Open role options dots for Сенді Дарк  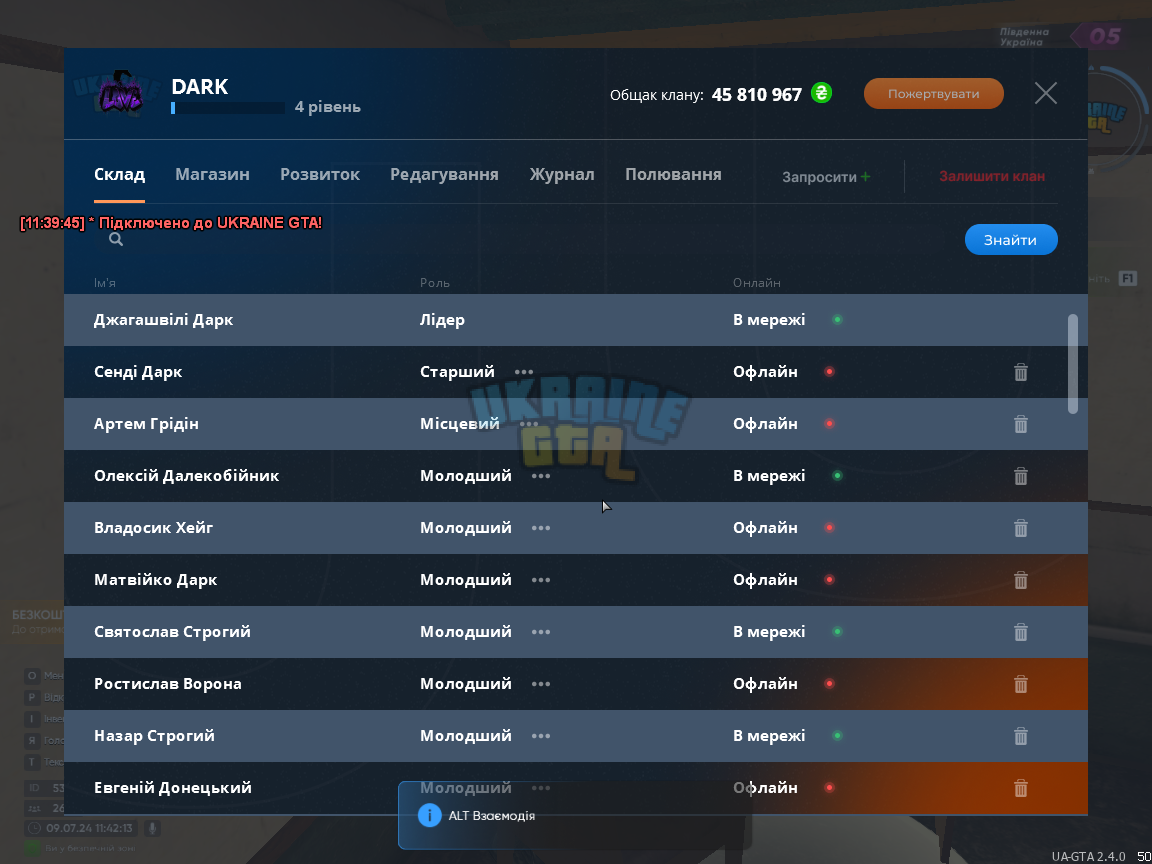(x=524, y=372)
